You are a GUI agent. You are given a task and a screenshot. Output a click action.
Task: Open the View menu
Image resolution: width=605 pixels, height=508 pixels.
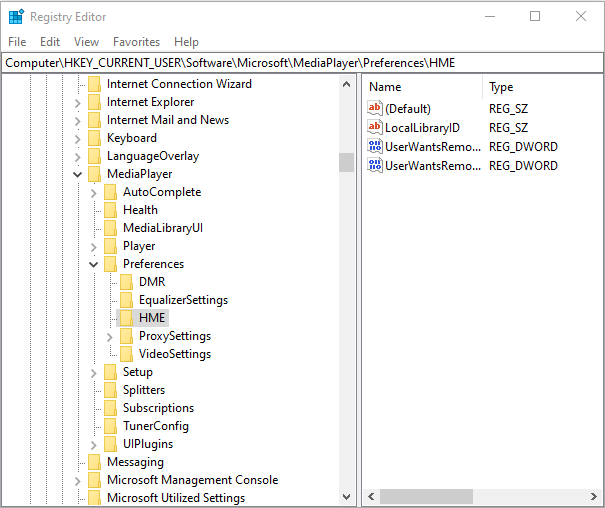coord(86,42)
